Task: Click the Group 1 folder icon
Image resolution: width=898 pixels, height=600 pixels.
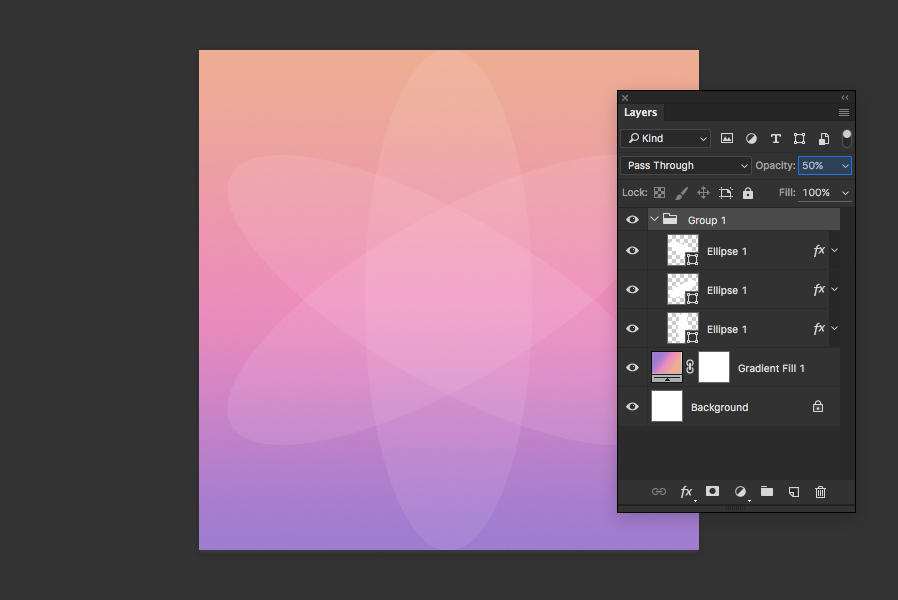Action: click(x=670, y=219)
